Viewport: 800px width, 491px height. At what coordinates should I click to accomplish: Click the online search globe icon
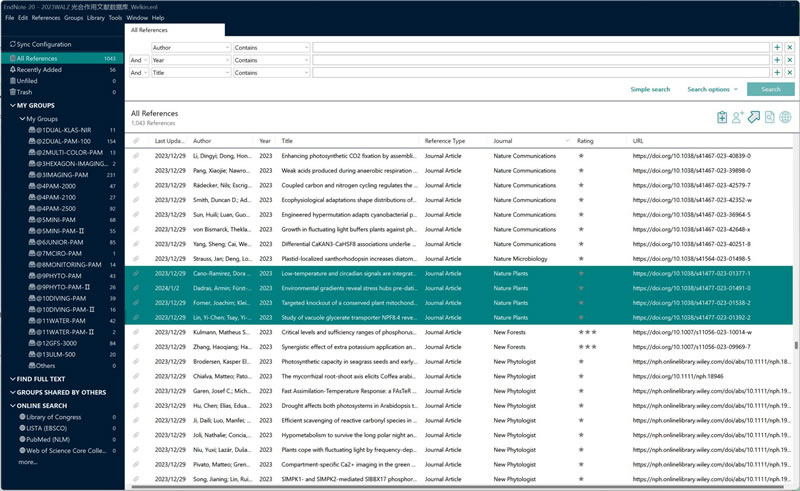click(x=785, y=118)
